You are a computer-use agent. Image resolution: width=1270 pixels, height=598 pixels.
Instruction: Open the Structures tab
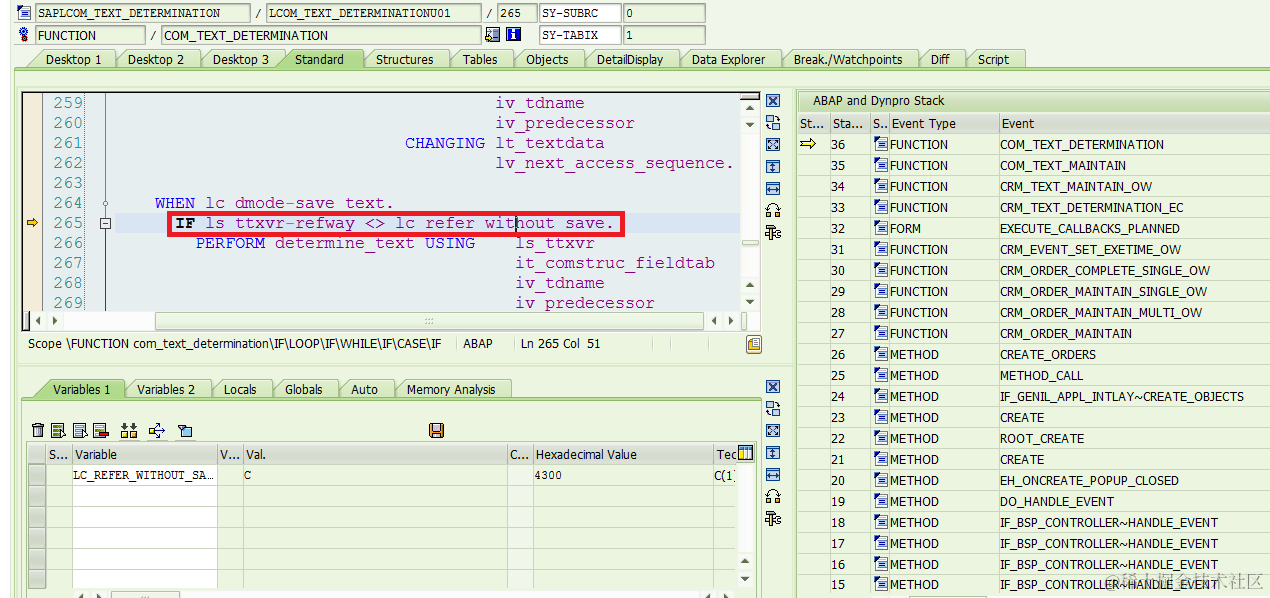[405, 59]
